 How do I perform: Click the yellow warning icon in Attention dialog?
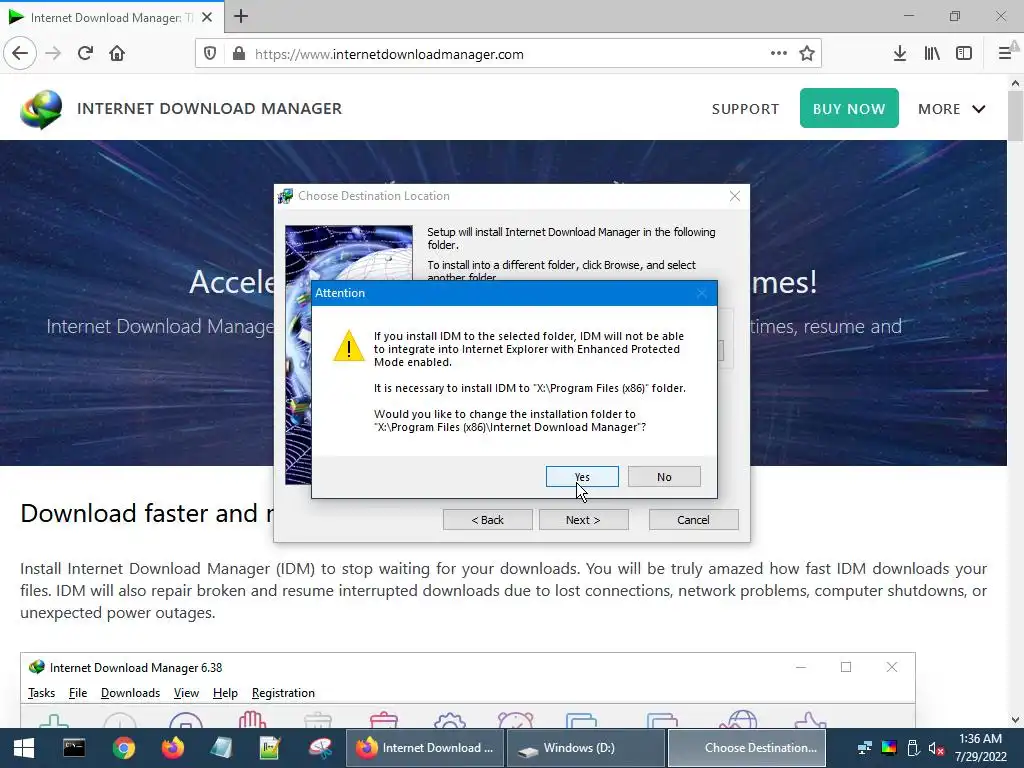pyautogui.click(x=349, y=346)
